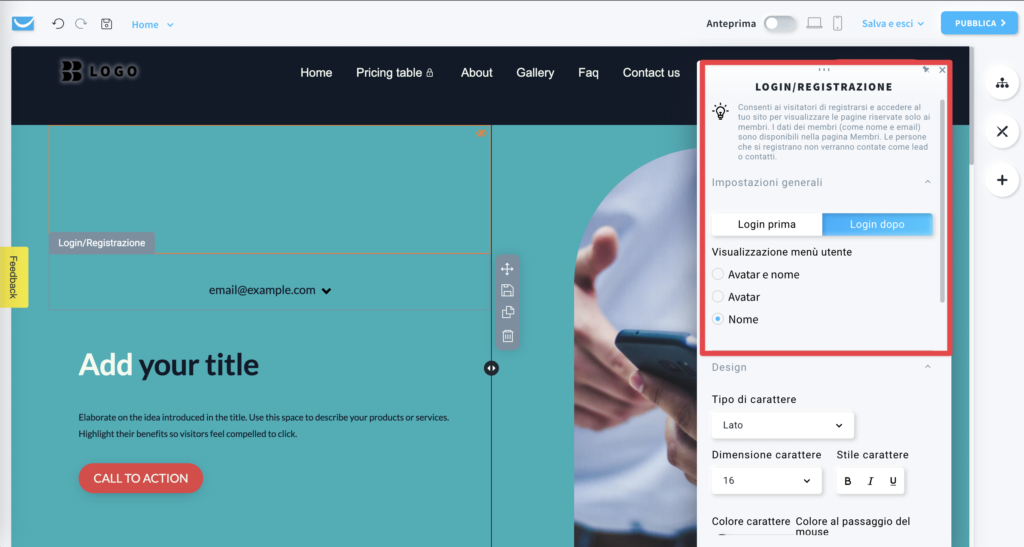The image size is (1024, 547).
Task: Open the Dimensione carattere 16 dropdown
Action: [x=767, y=480]
